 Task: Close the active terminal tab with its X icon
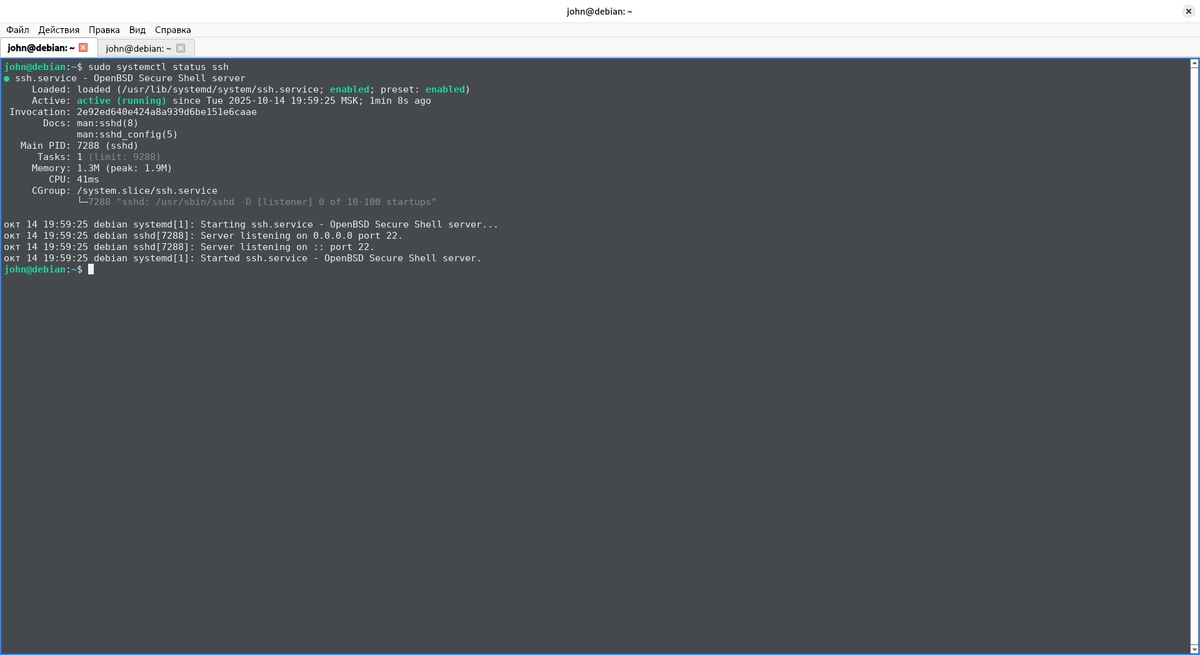pyautogui.click(x=83, y=48)
